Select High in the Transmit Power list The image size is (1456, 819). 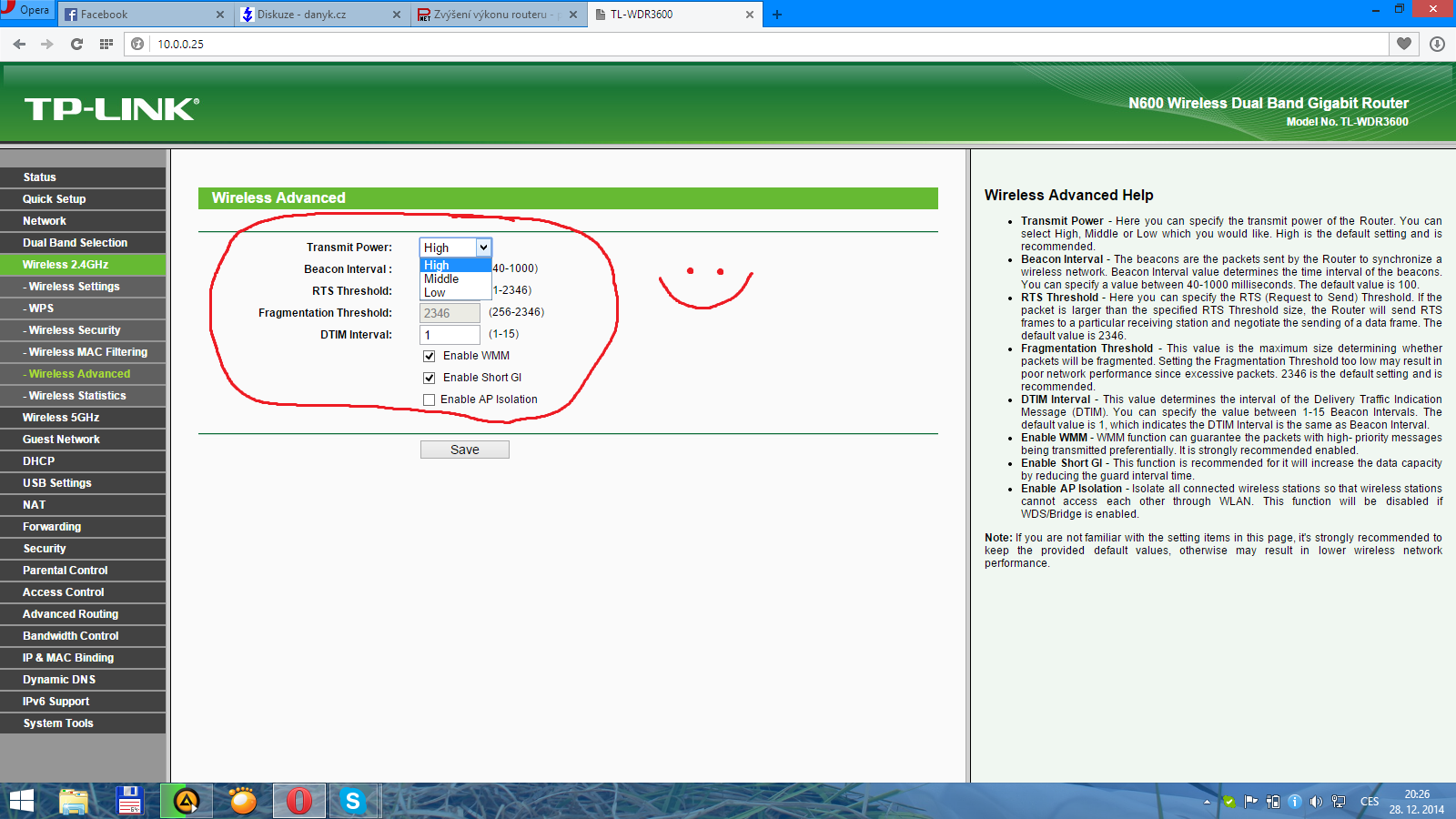(x=455, y=265)
